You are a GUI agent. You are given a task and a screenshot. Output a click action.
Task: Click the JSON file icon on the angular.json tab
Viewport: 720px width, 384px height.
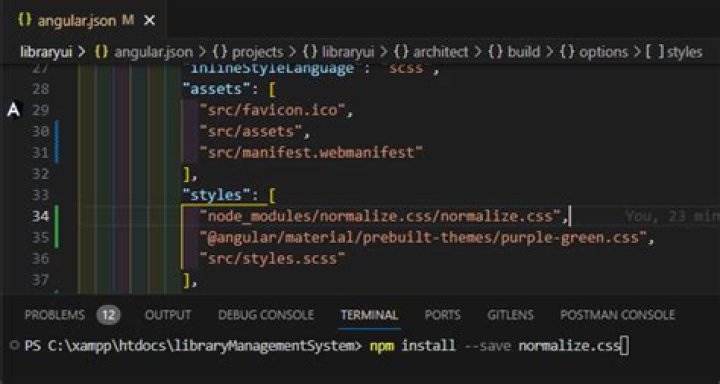pyautogui.click(x=25, y=21)
